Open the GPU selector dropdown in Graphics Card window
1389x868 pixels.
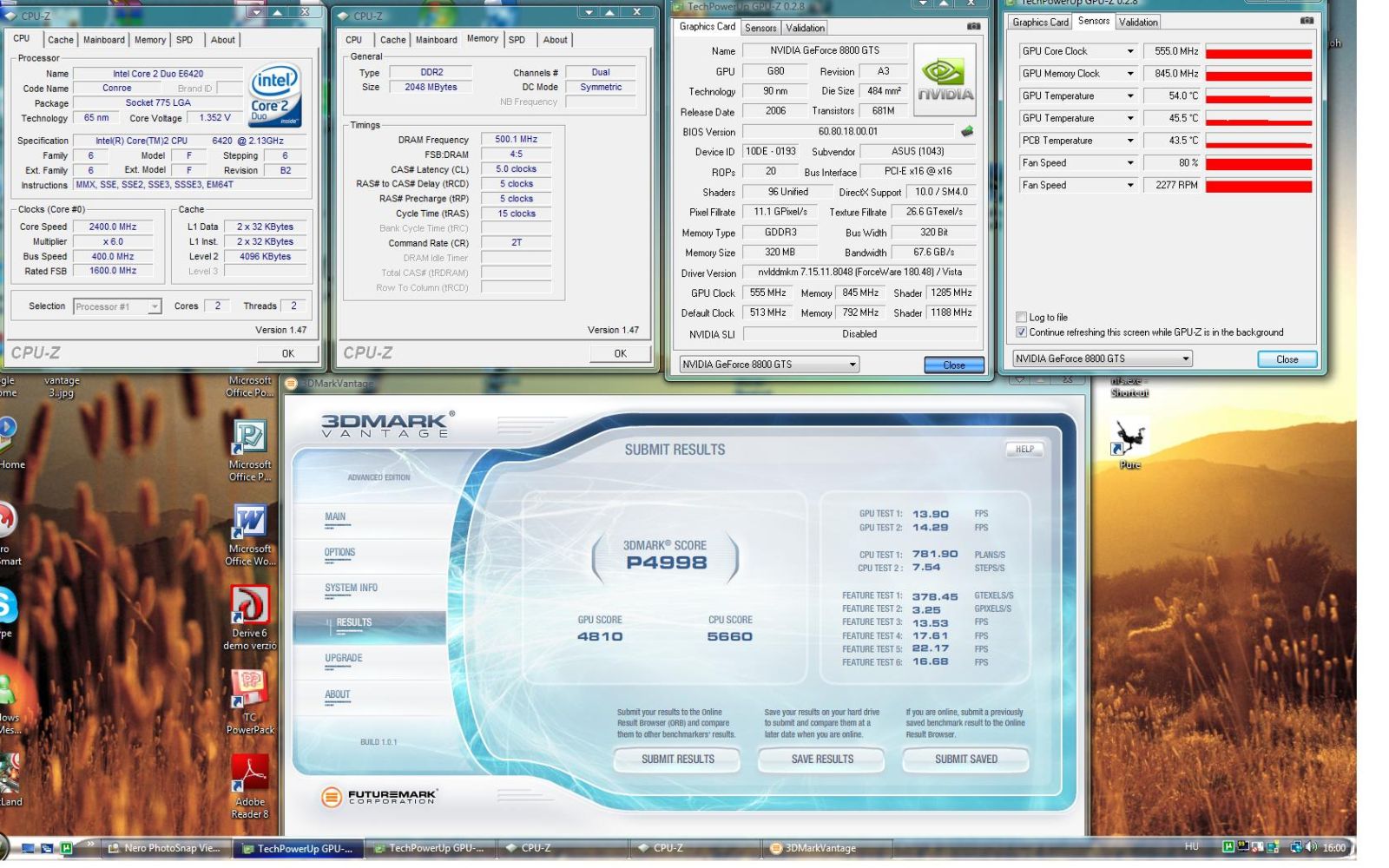tap(769, 365)
